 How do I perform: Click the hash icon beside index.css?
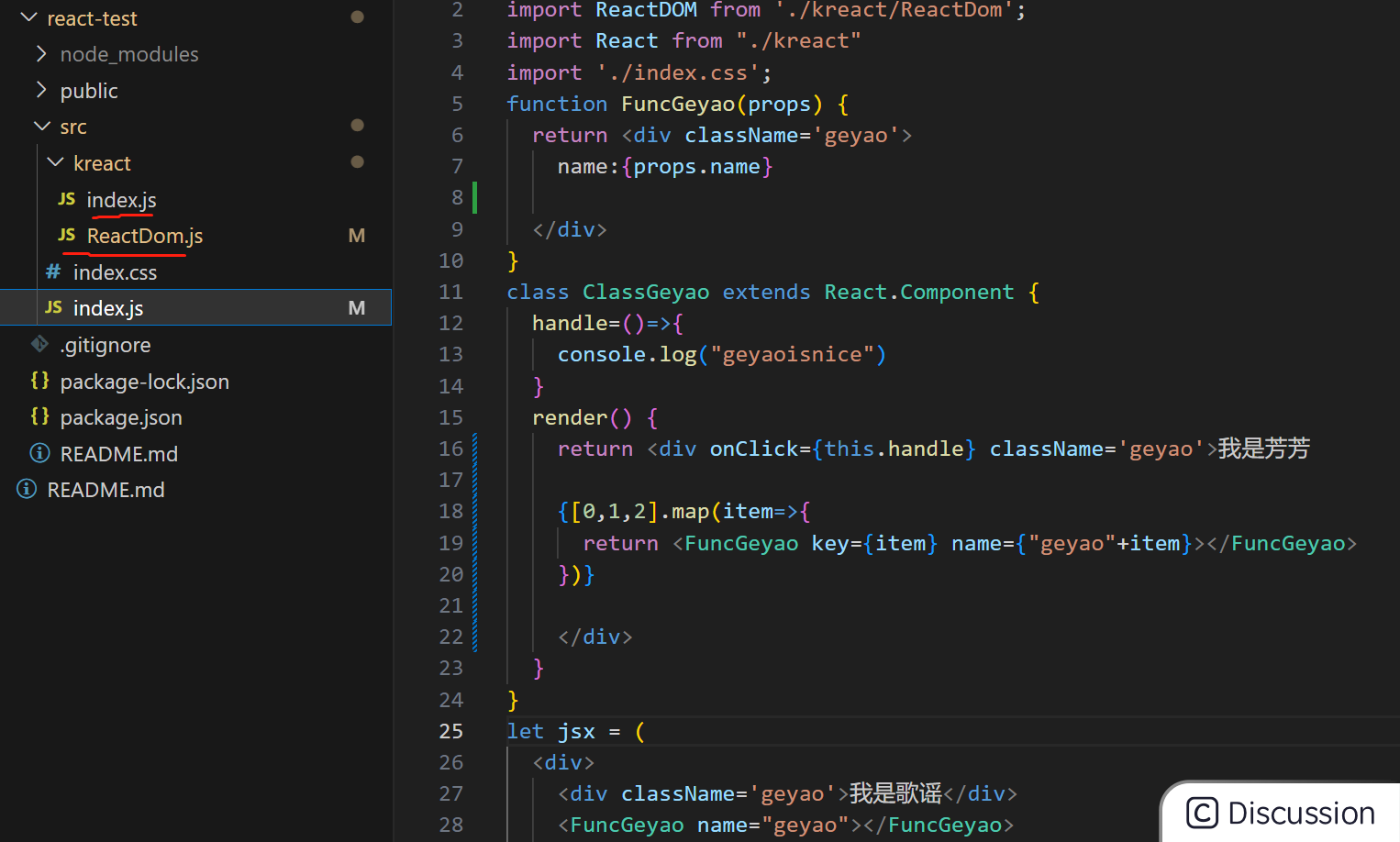53,271
